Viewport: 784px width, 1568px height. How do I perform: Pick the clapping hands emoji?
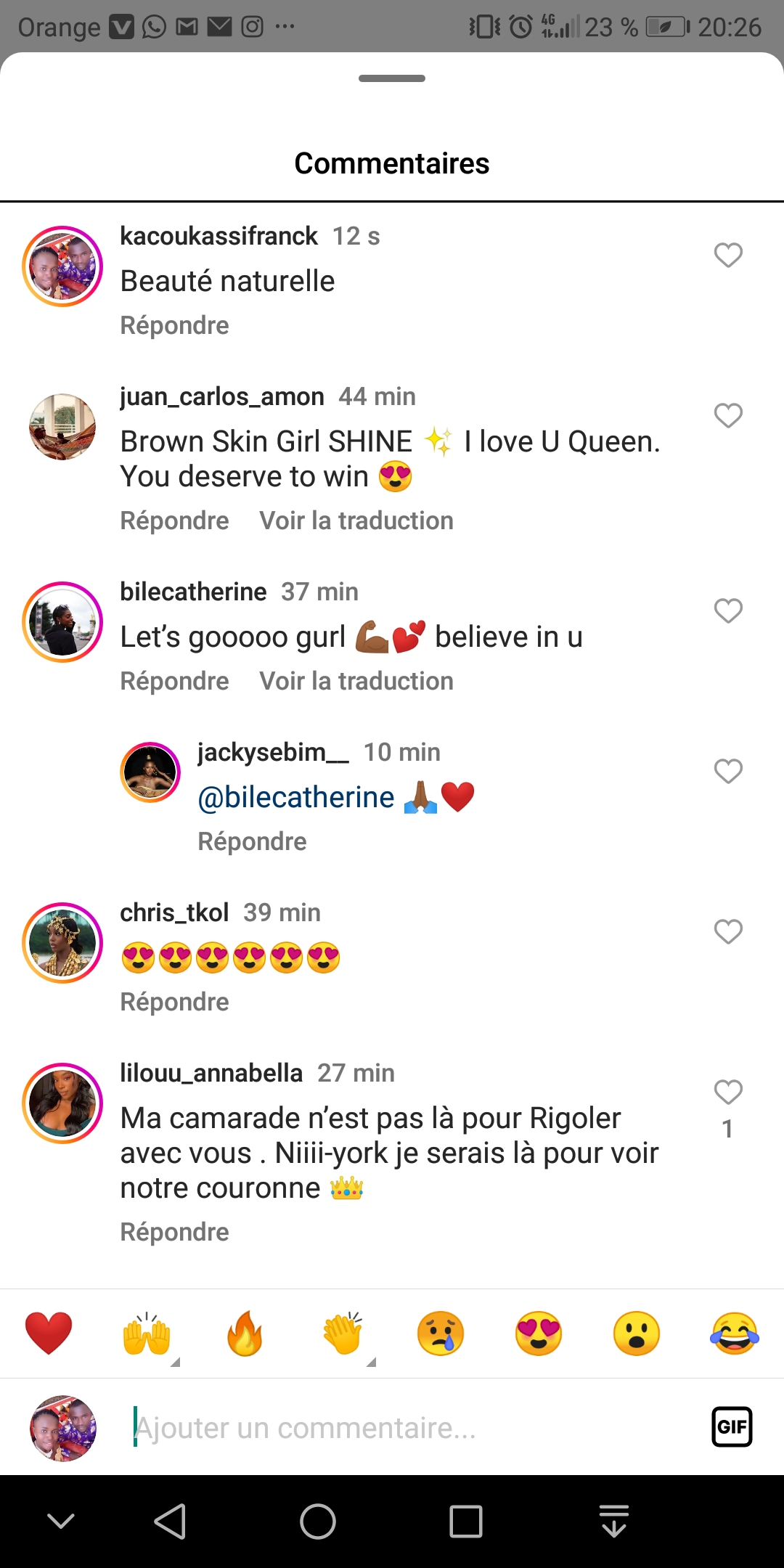pyautogui.click(x=343, y=1333)
